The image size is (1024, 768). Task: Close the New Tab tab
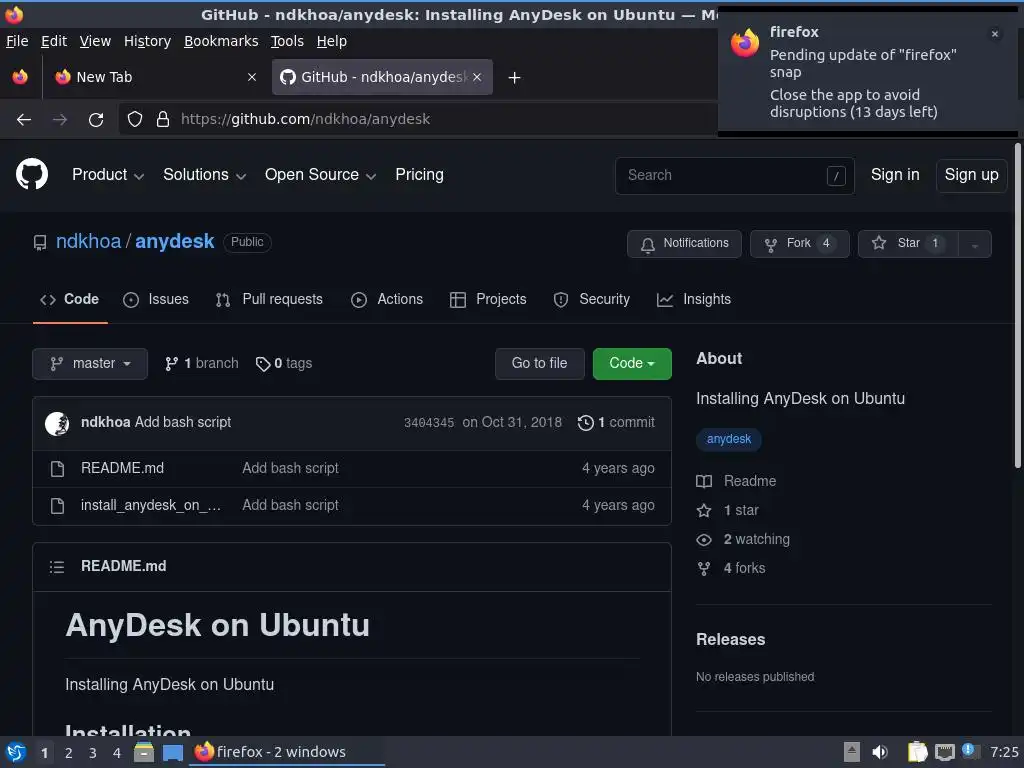click(251, 77)
